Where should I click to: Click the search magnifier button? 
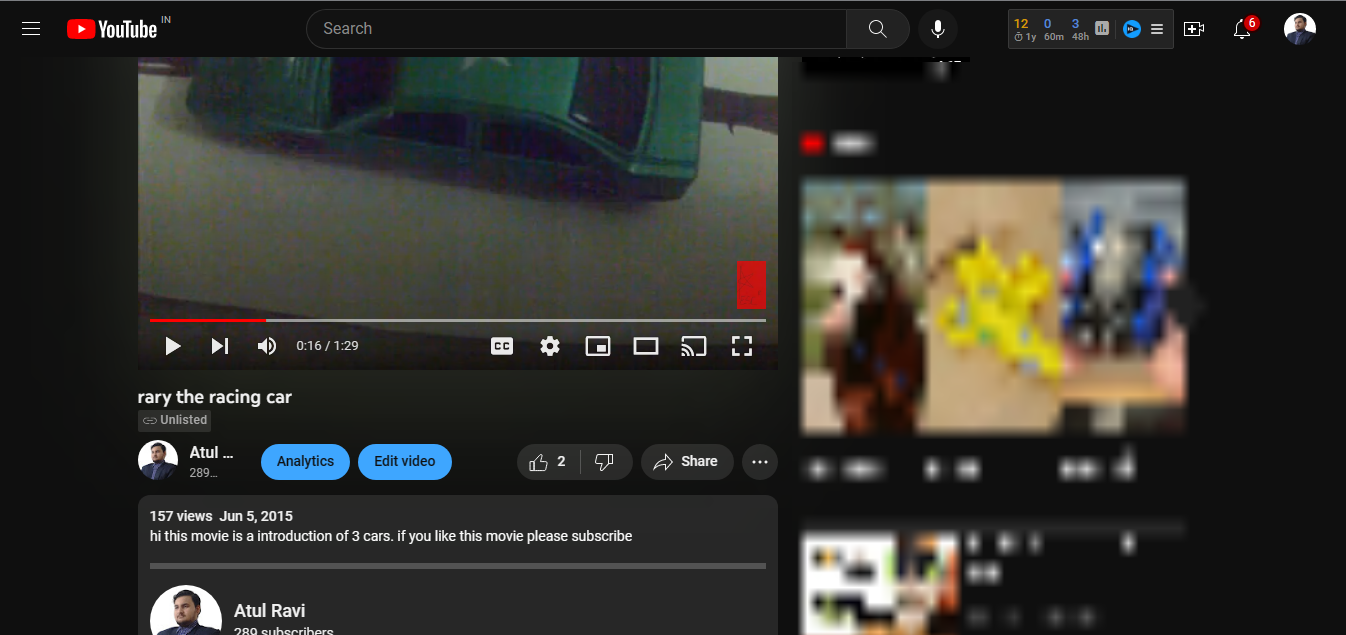coord(877,29)
